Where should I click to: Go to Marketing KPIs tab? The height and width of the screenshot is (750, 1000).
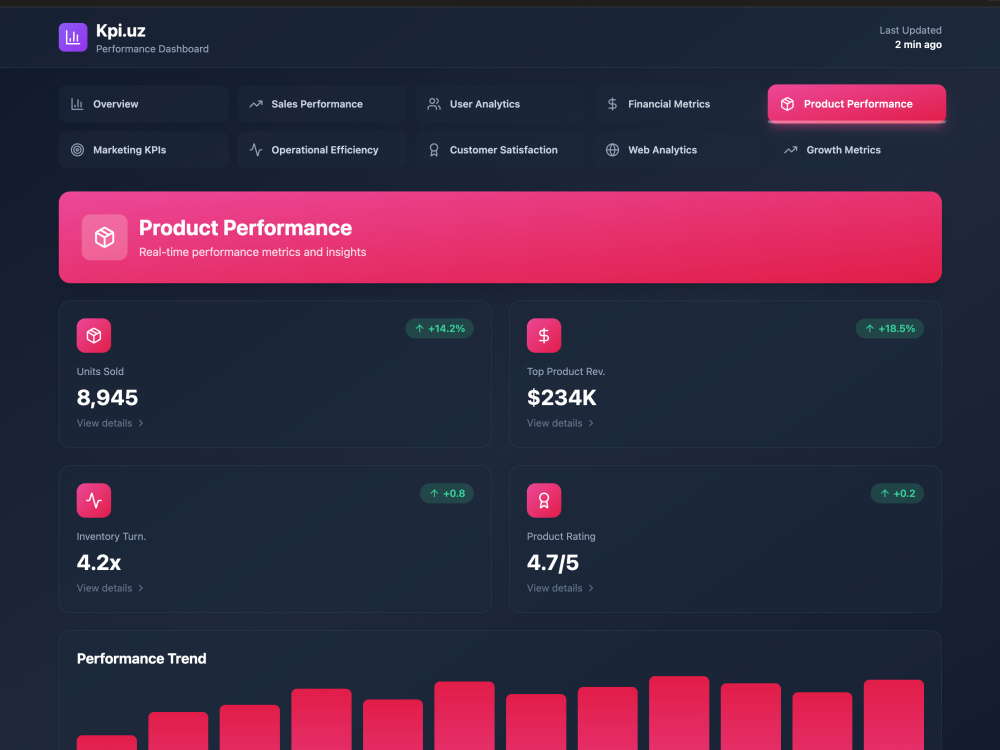[143, 150]
